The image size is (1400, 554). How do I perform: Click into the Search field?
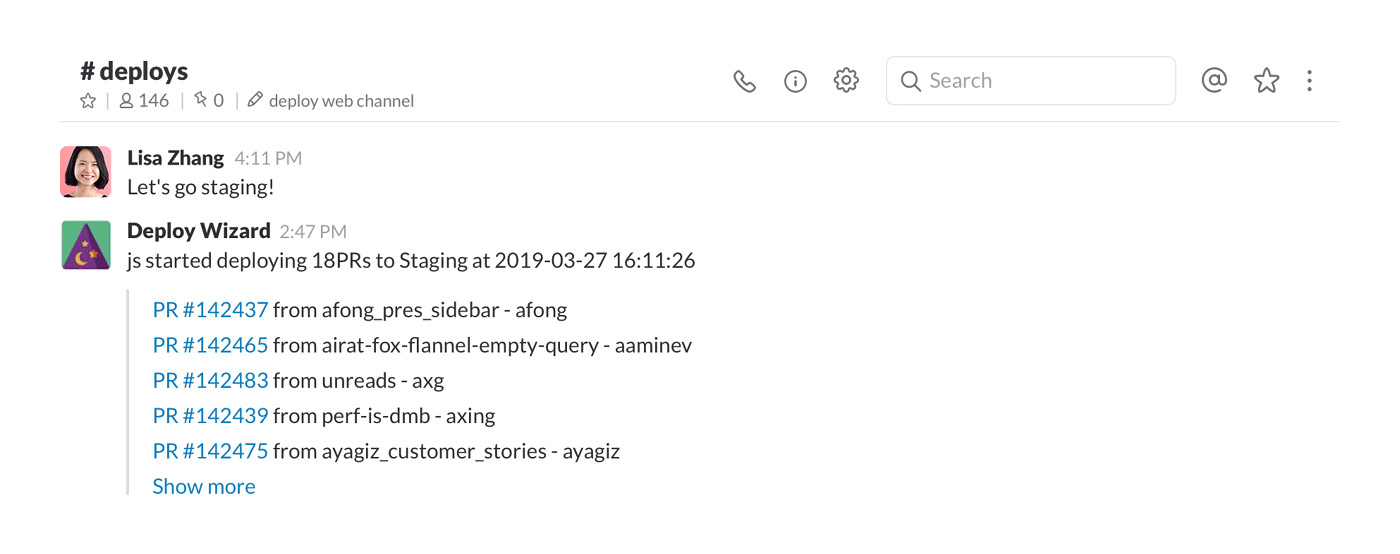[1031, 81]
